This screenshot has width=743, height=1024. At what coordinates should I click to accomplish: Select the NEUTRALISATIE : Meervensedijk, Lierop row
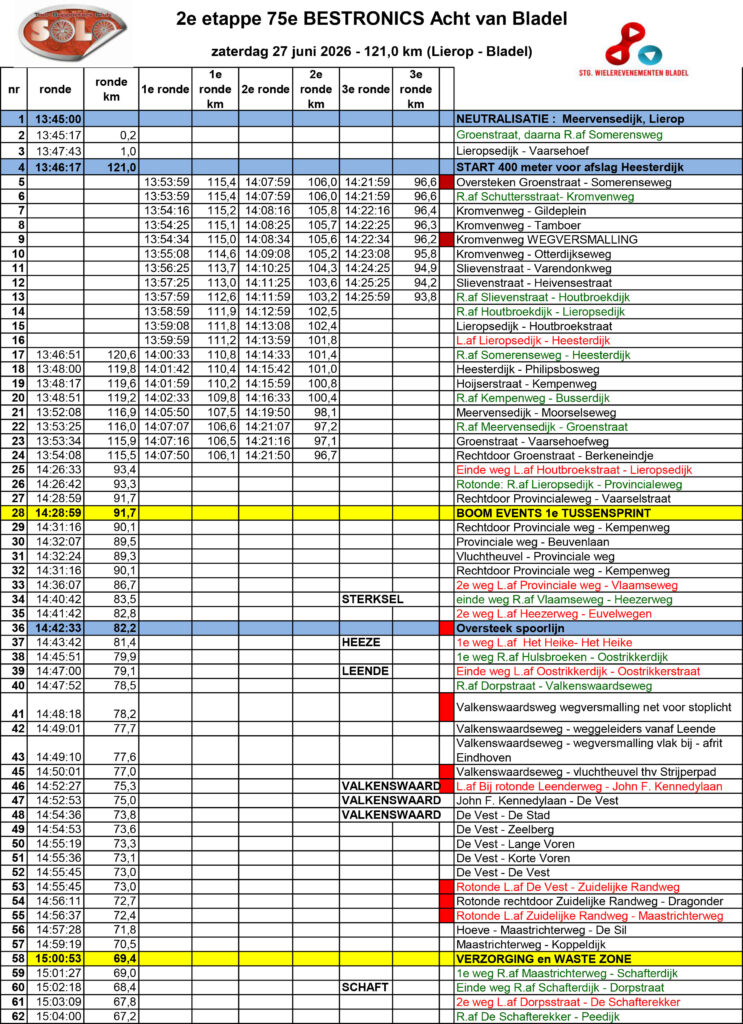pyautogui.click(x=371, y=119)
